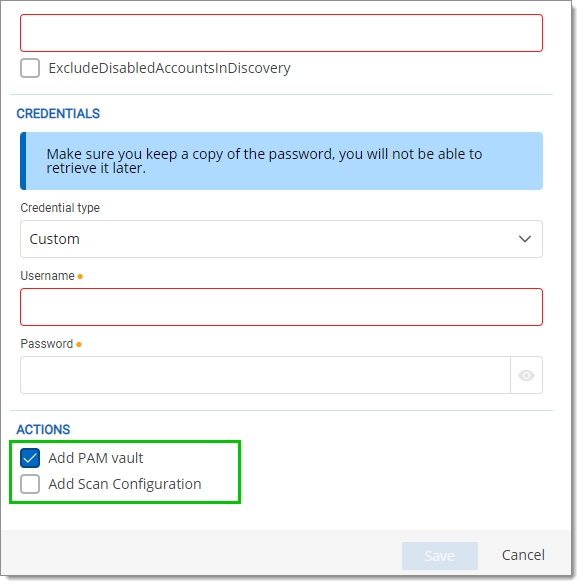This screenshot has height=586, width=582.
Task: Enable the Add Scan Configuration checkbox
Action: click(30, 484)
